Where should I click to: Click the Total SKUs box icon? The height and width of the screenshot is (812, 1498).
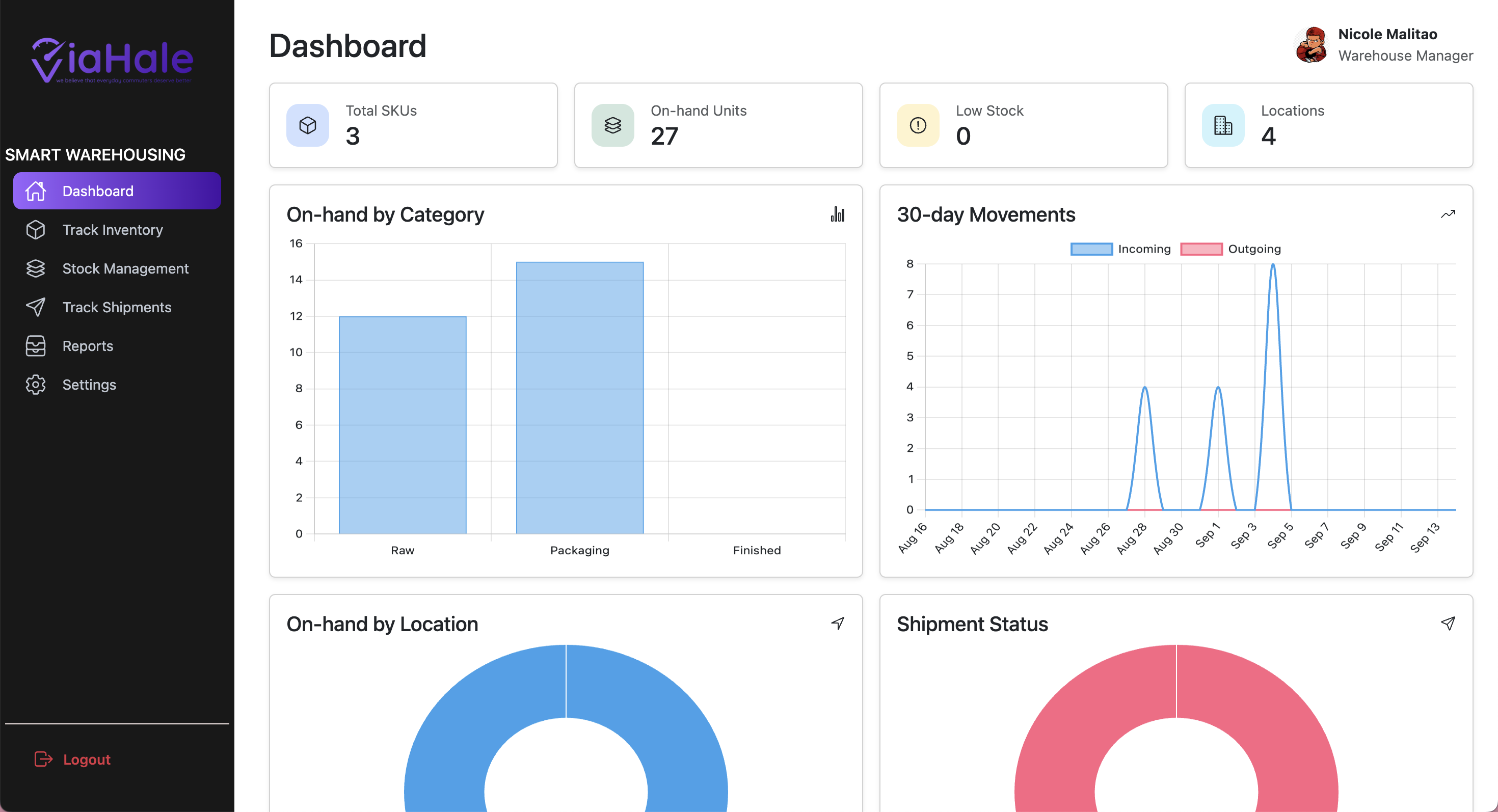click(308, 125)
